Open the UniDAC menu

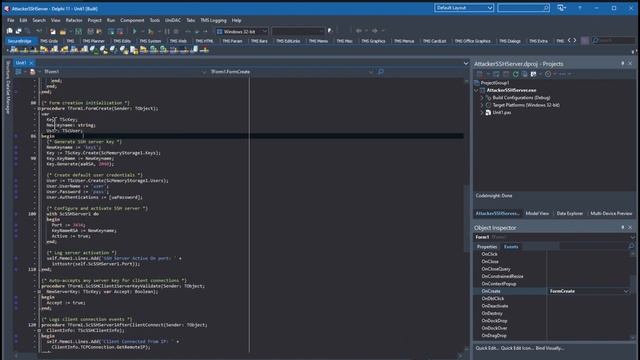pyautogui.click(x=173, y=20)
